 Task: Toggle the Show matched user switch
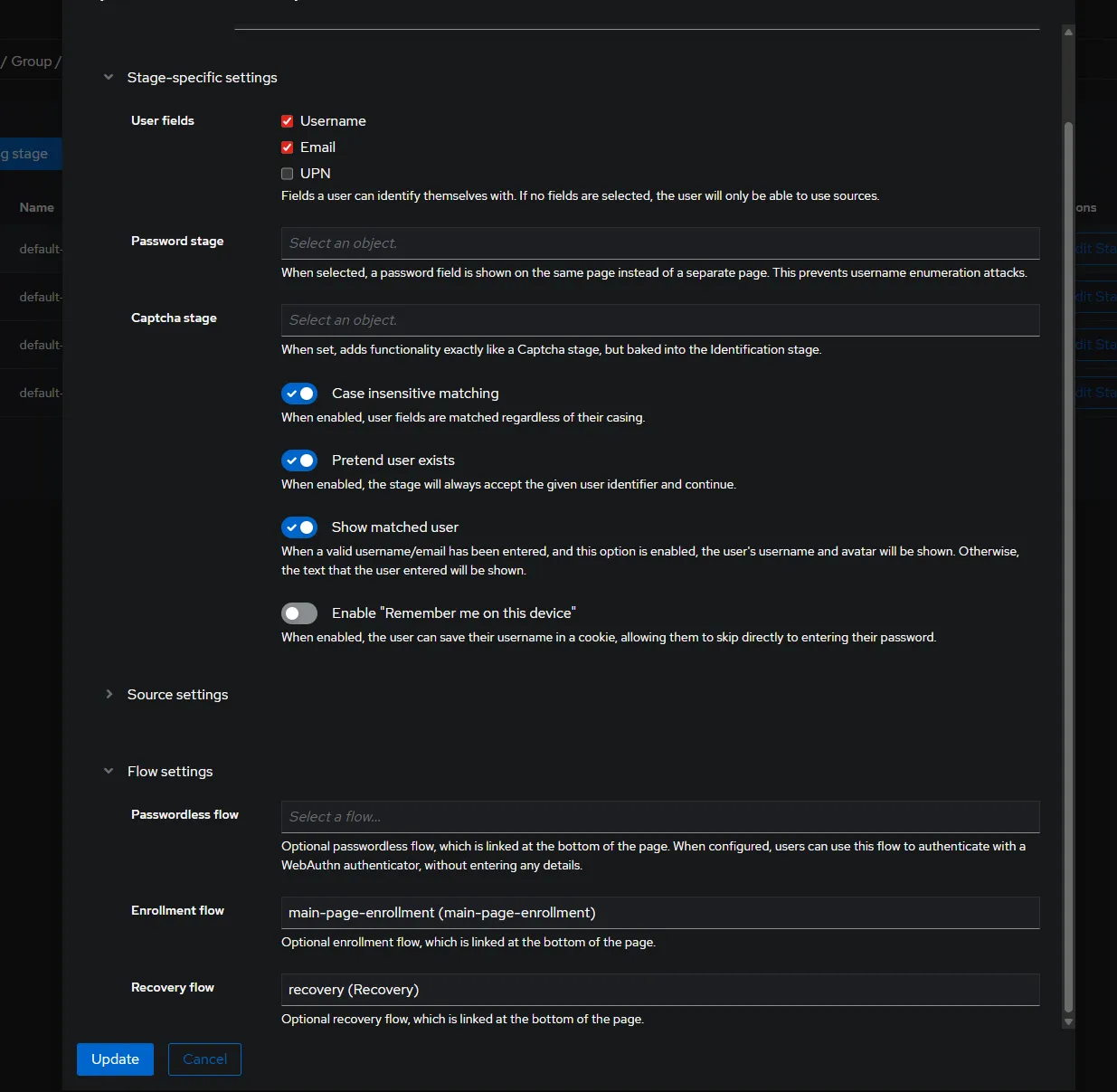tap(299, 527)
